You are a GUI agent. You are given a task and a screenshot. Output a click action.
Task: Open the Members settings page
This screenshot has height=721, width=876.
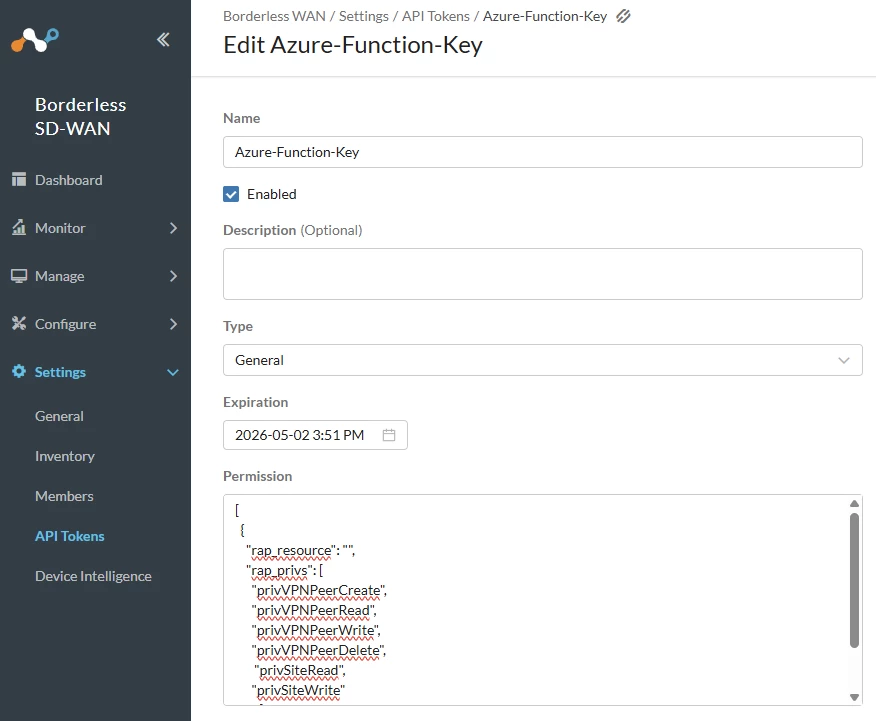(64, 496)
